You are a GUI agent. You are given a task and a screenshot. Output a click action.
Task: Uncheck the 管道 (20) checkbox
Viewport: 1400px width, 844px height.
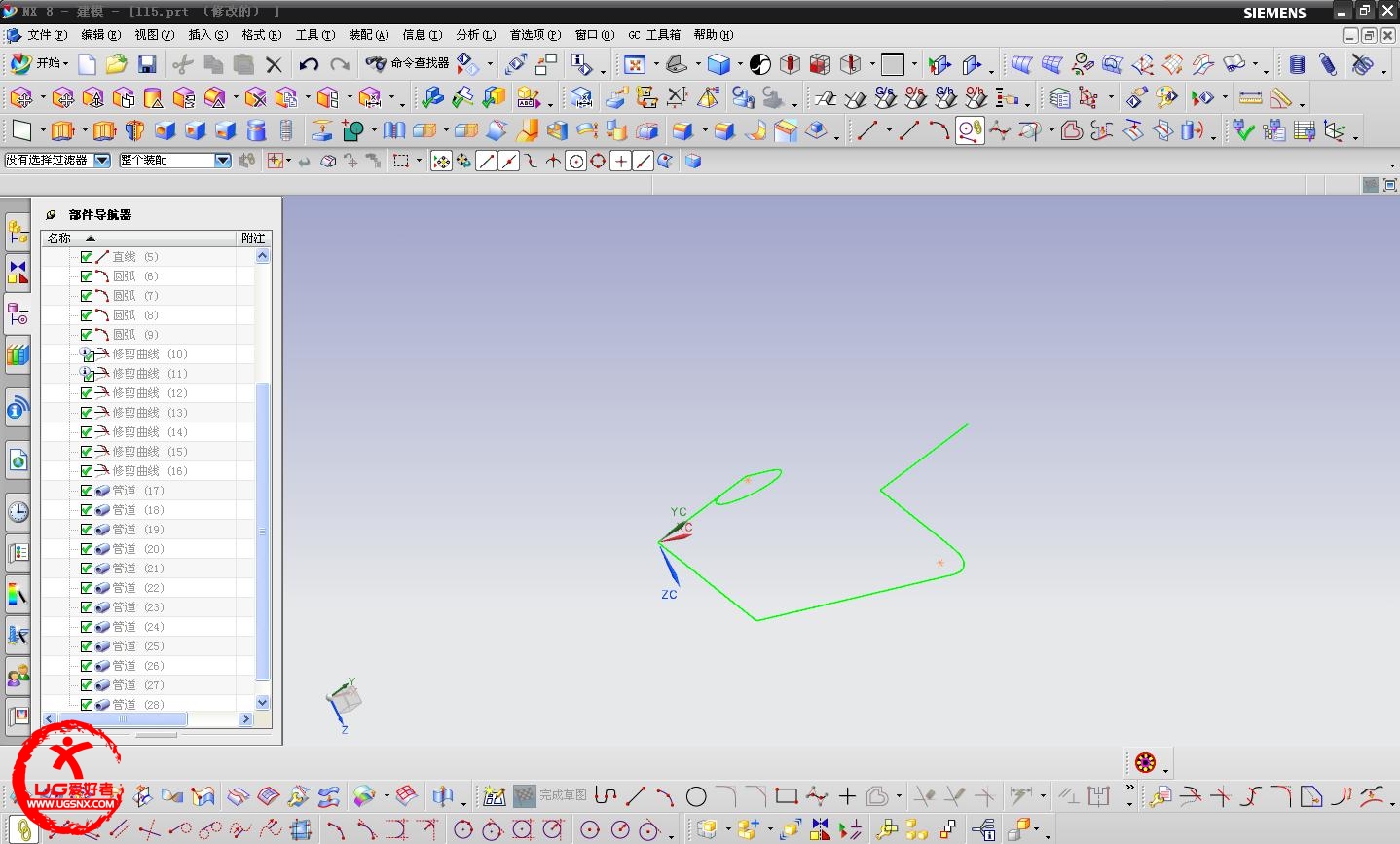[87, 549]
